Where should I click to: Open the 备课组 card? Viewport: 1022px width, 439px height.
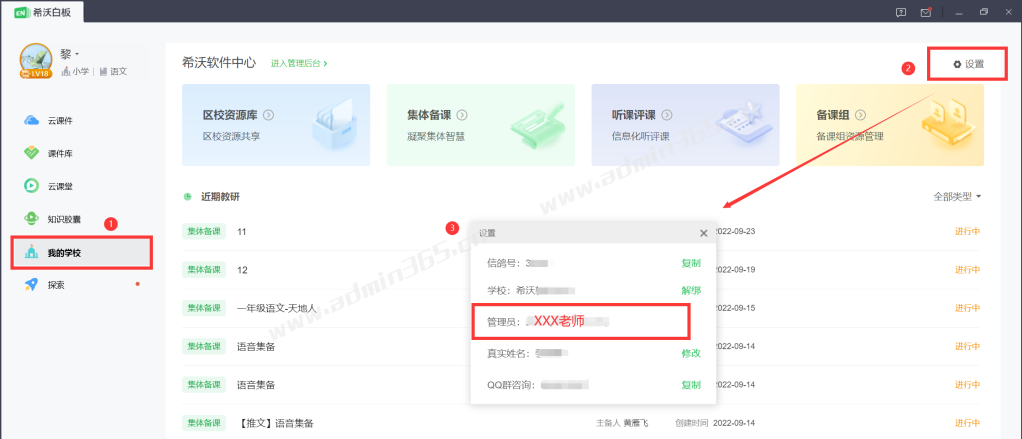(x=890, y=125)
